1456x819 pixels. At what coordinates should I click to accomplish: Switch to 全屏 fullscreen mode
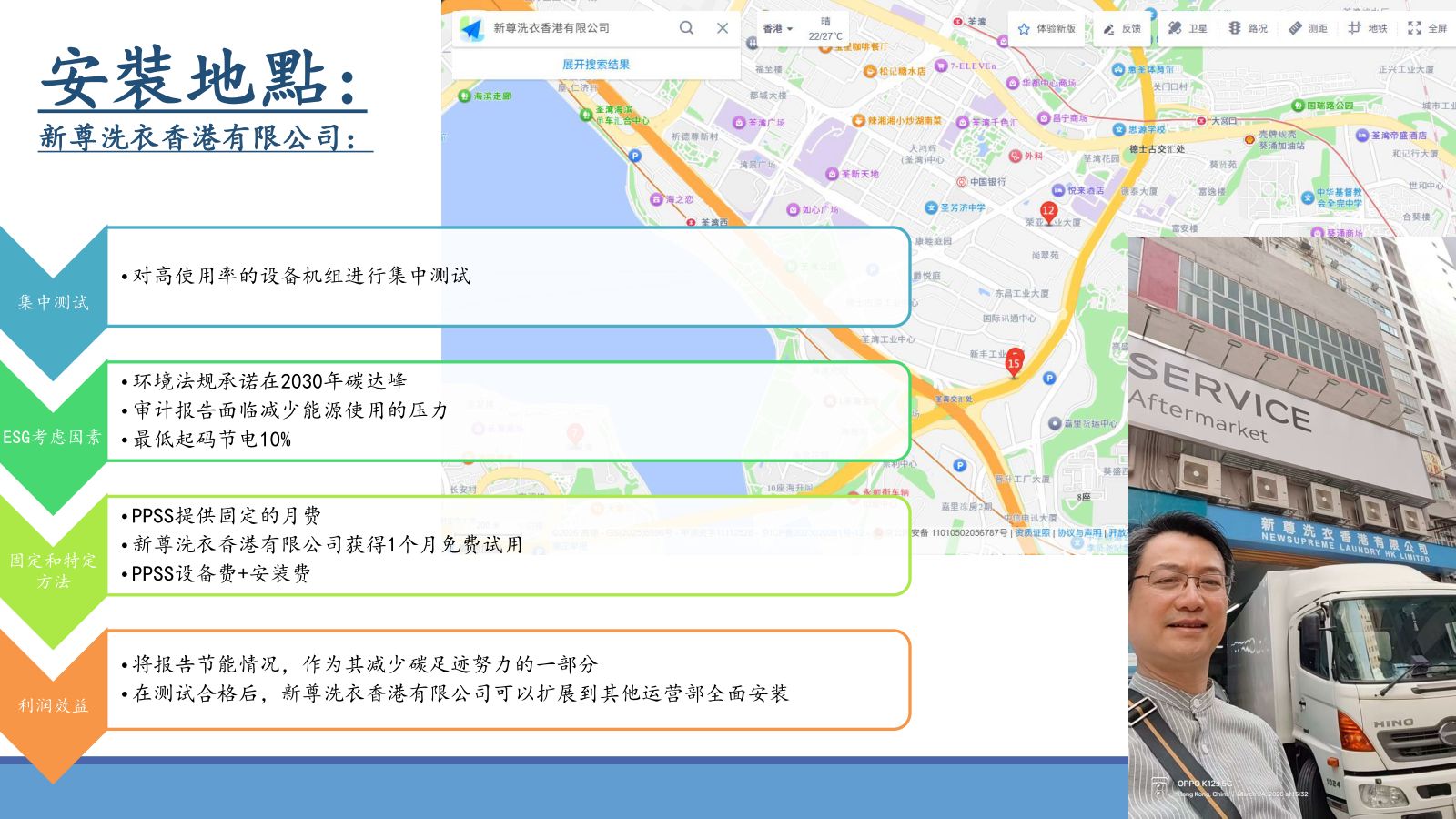pos(1427,28)
